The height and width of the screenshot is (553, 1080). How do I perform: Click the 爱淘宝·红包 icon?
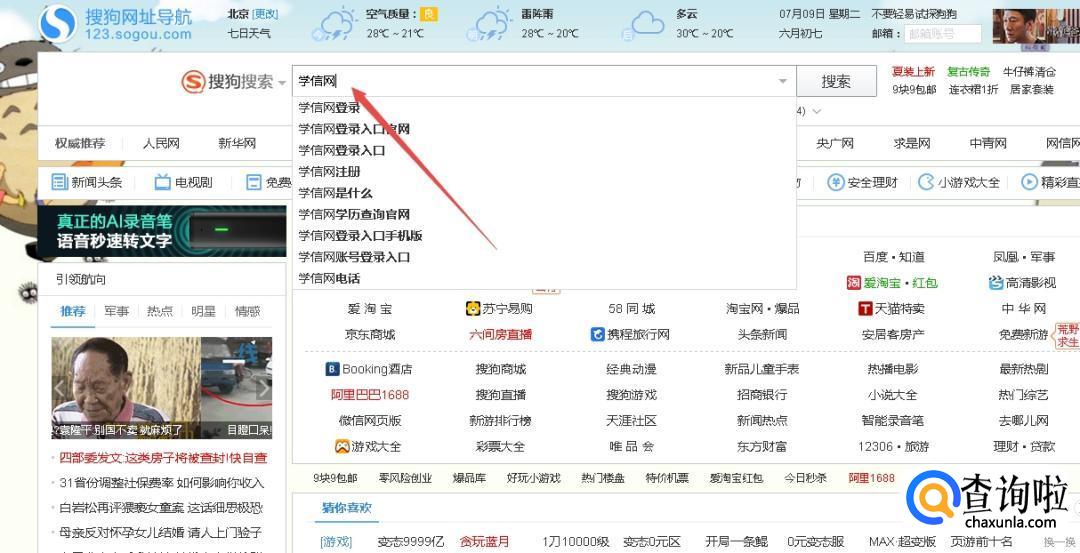(x=854, y=282)
